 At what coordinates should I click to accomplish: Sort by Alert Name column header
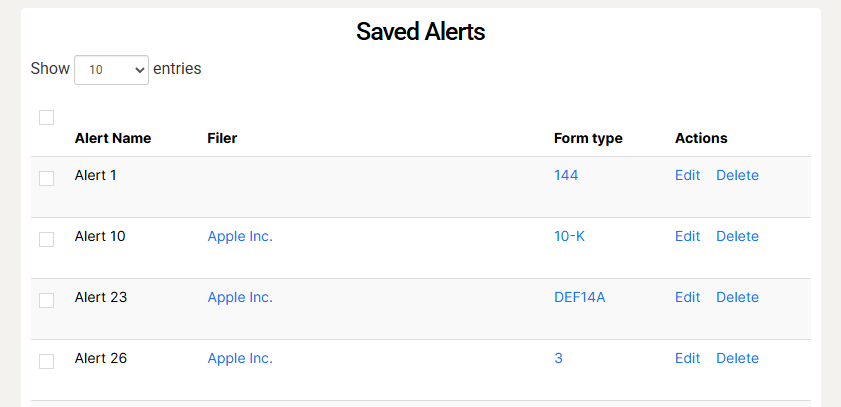coord(113,139)
